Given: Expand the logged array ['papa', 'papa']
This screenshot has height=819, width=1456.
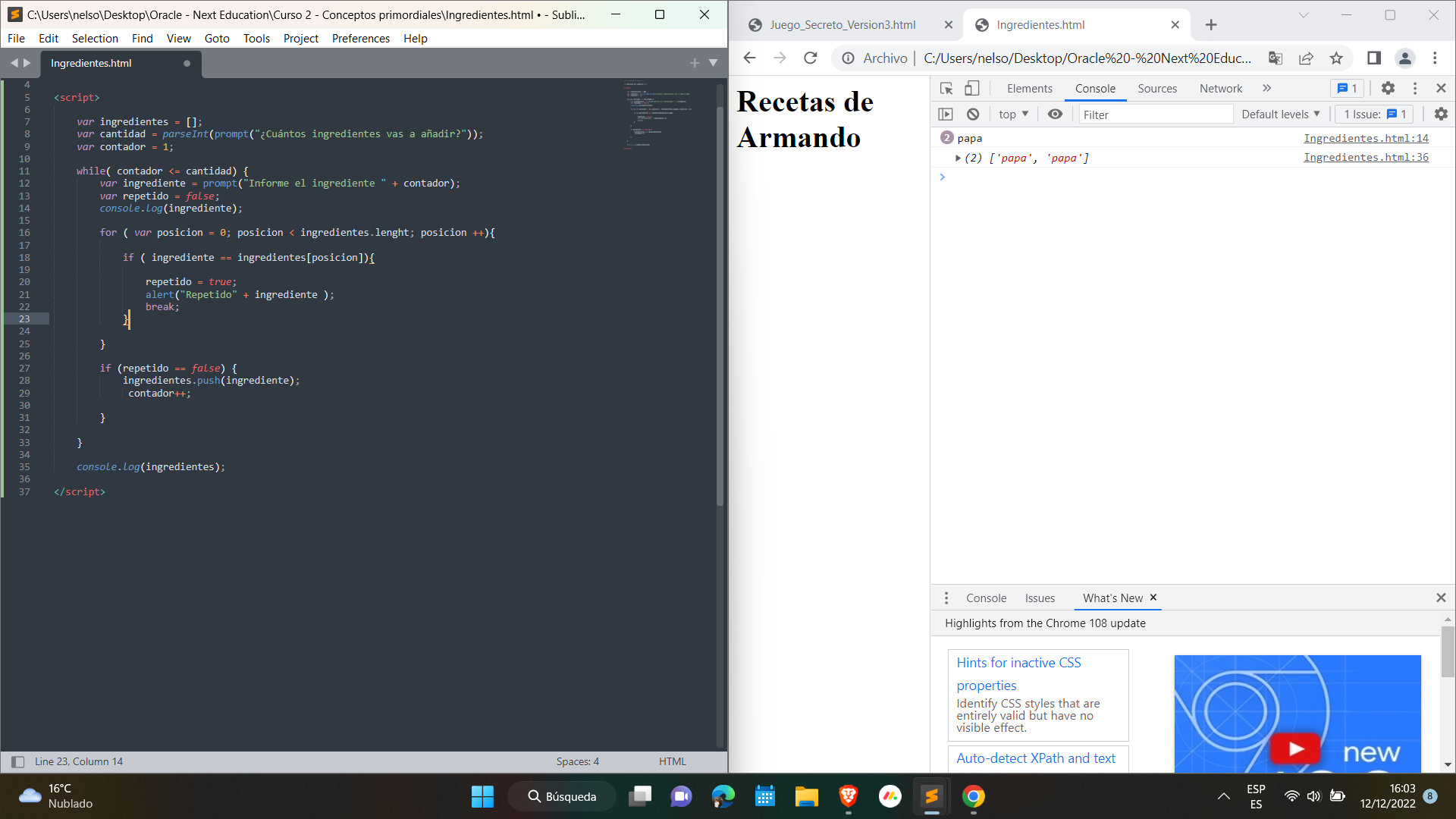Looking at the screenshot, I should pyautogui.click(x=959, y=158).
